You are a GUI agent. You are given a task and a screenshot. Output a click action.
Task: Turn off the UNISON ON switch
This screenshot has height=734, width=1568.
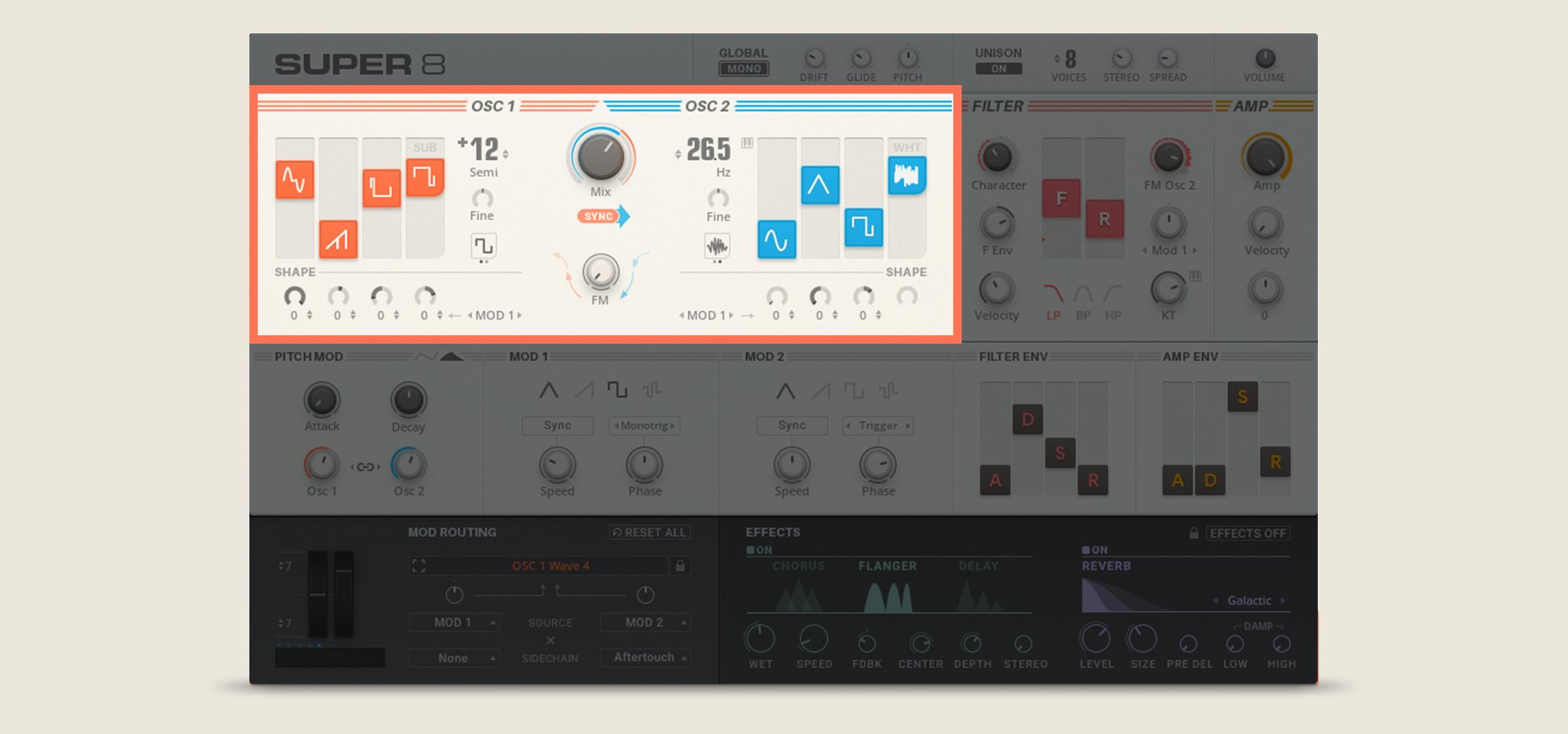998,69
